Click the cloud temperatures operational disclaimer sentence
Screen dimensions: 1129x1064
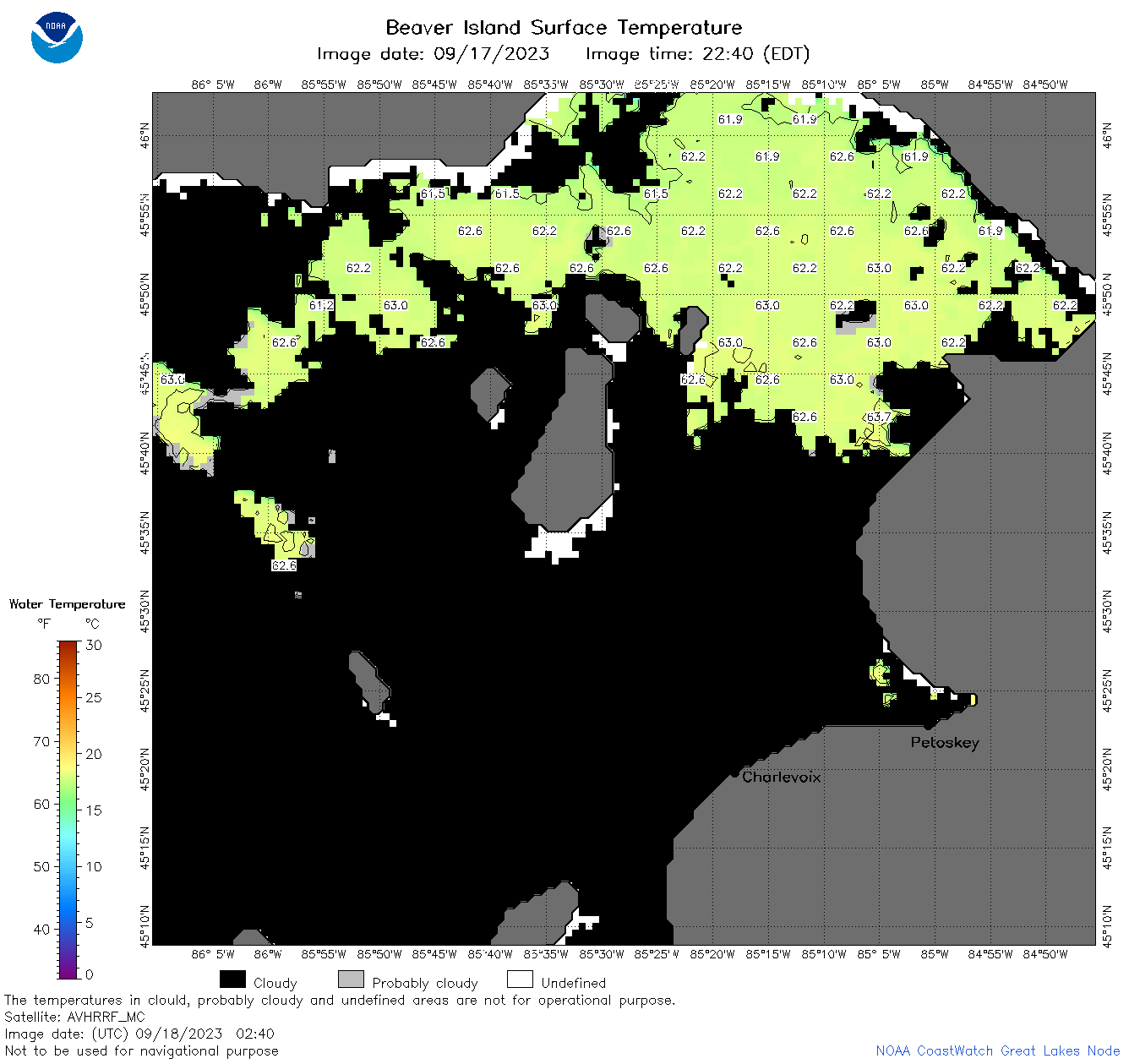pos(340,1000)
